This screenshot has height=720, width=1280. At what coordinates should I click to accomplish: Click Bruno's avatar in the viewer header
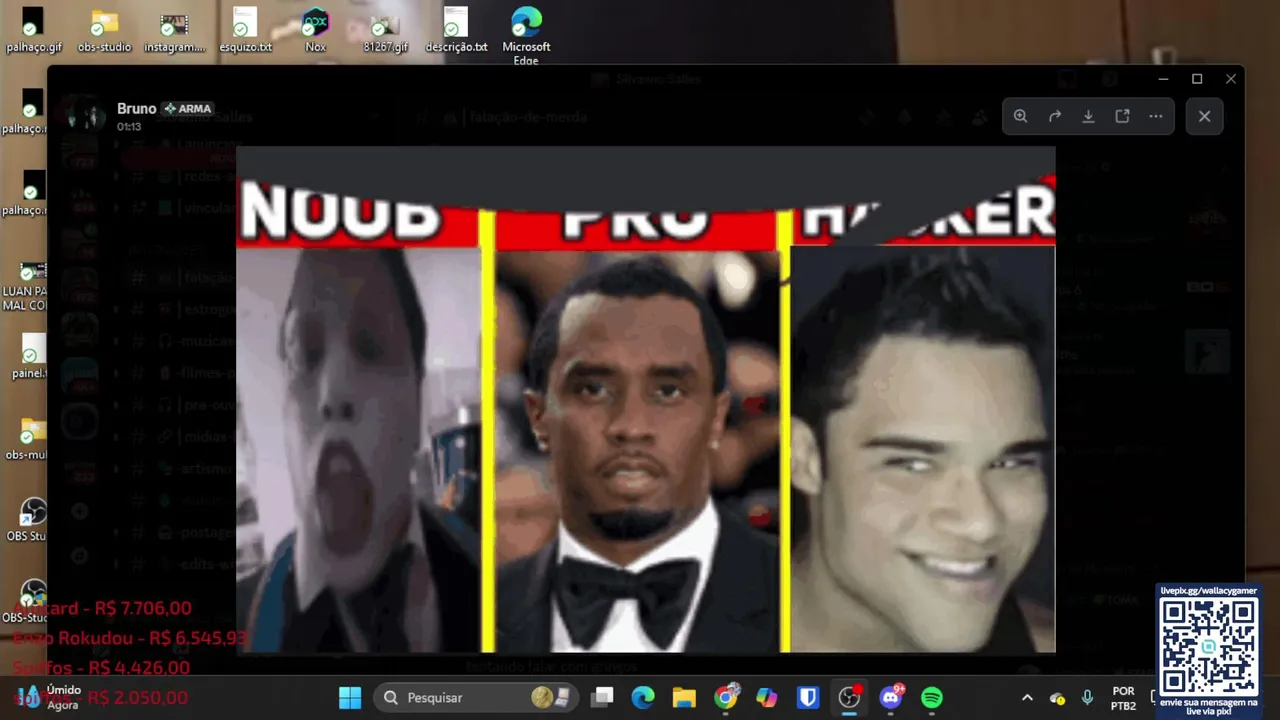tap(86, 116)
